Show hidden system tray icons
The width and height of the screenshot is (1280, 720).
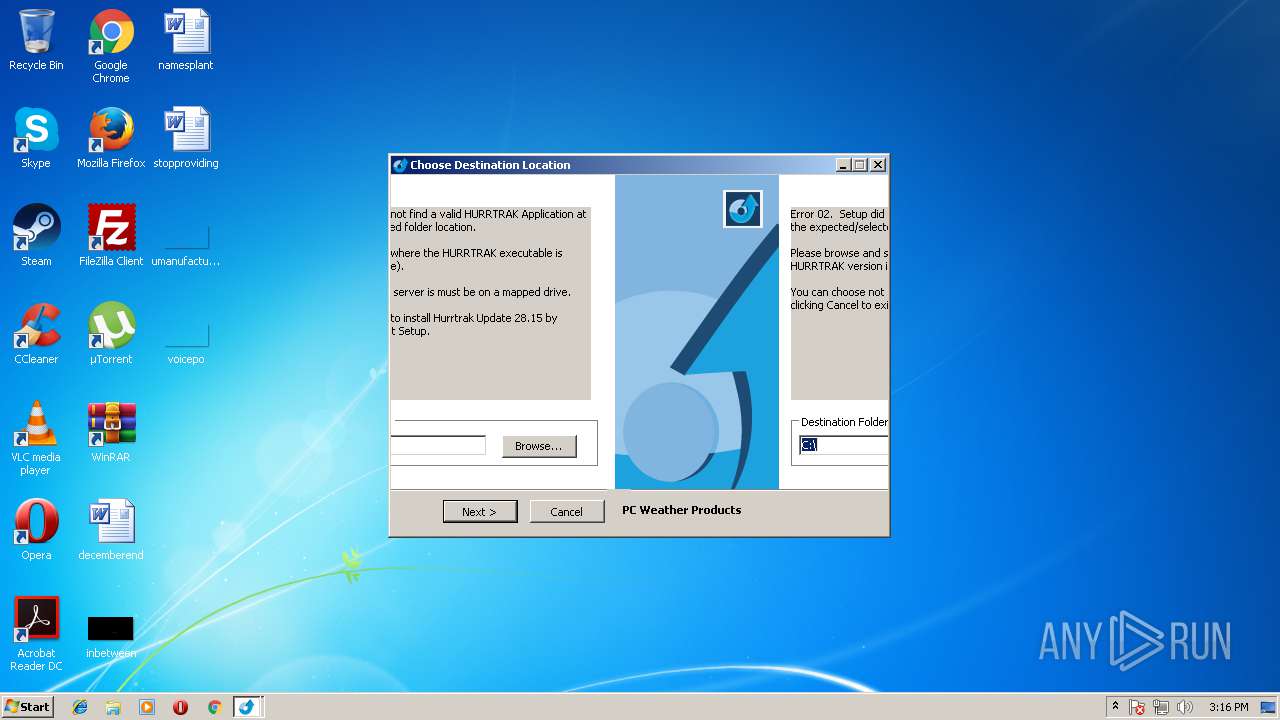(x=1115, y=707)
